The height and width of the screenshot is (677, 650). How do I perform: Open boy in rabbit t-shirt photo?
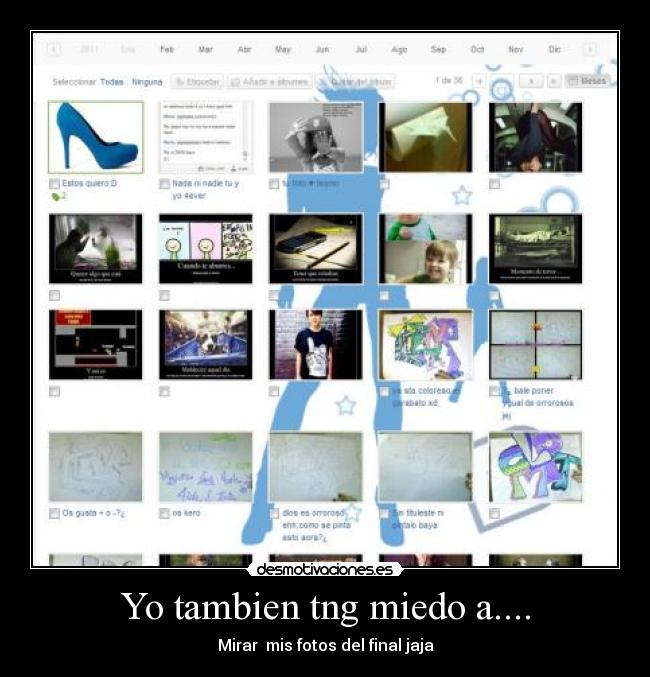tap(316, 345)
